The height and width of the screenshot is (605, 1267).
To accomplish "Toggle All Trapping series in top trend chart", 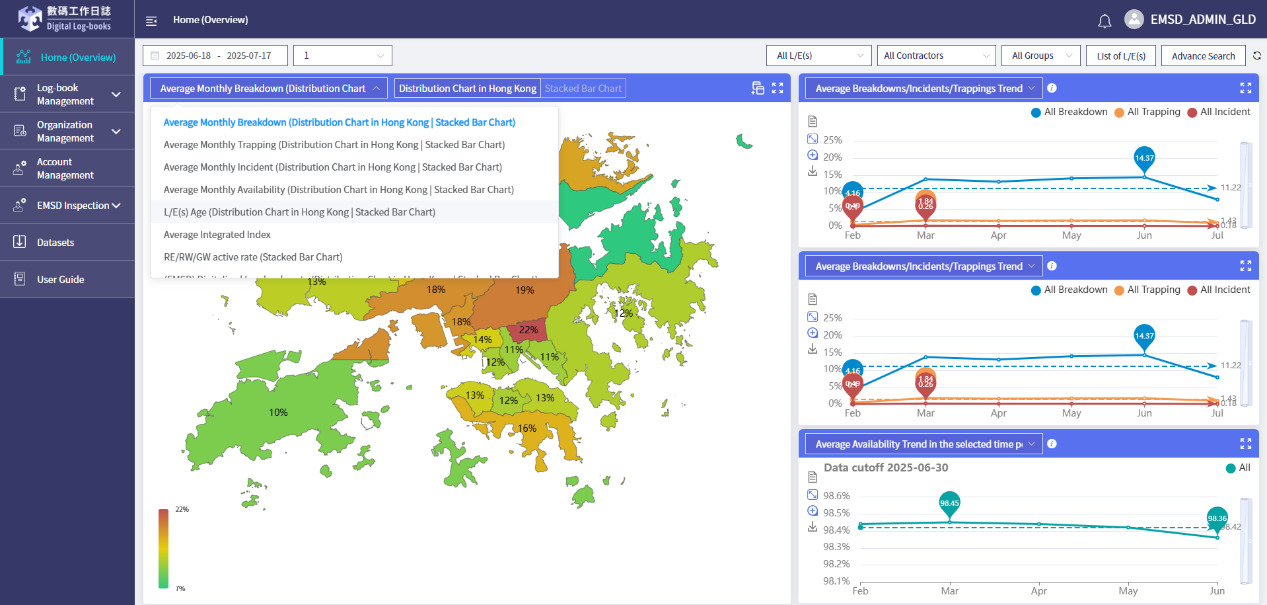I will tap(1146, 112).
